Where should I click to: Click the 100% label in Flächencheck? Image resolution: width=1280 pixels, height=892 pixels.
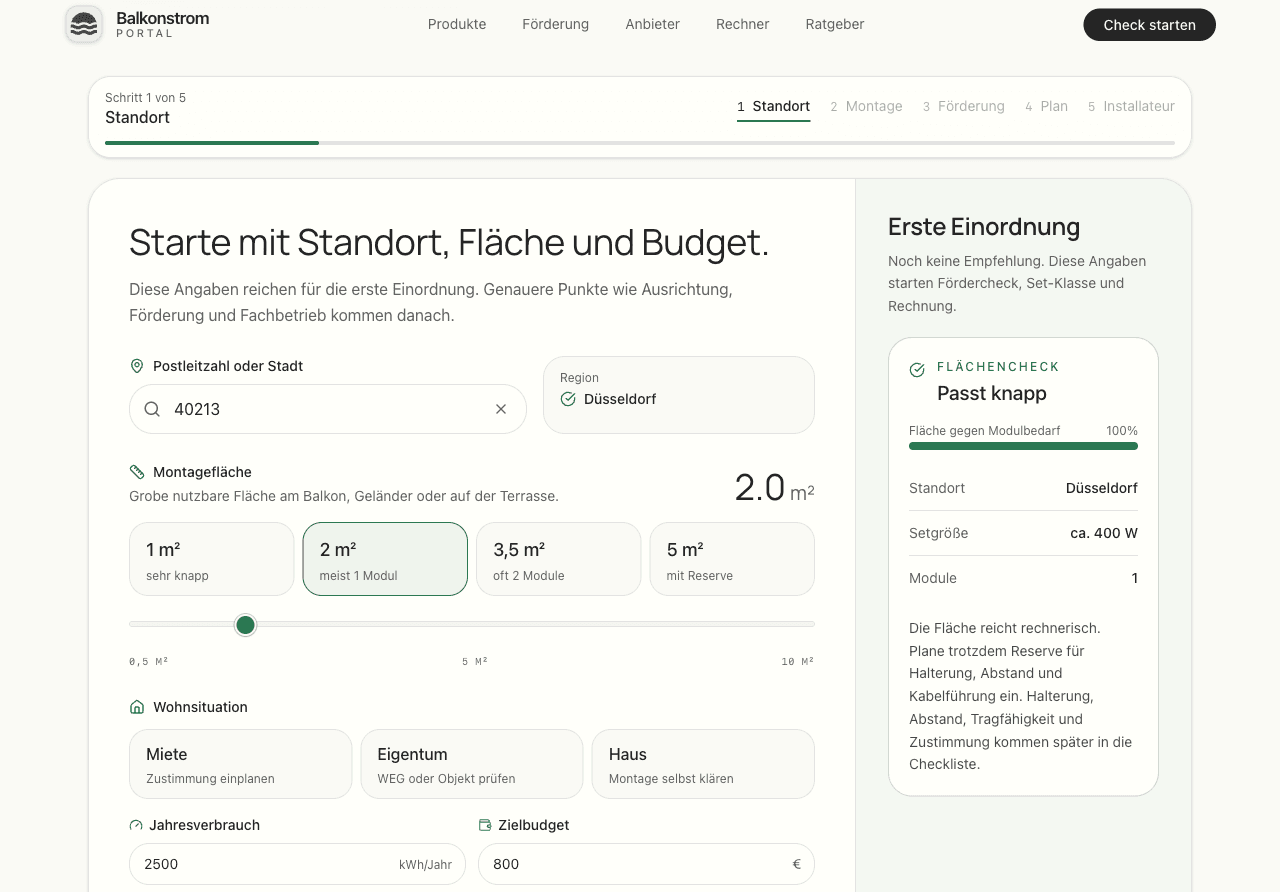click(x=1122, y=431)
